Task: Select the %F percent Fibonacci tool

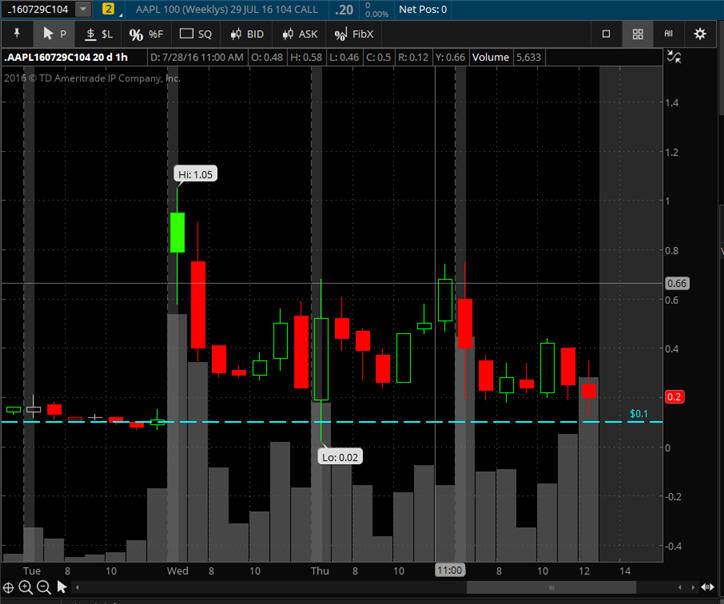Action: [x=146, y=34]
